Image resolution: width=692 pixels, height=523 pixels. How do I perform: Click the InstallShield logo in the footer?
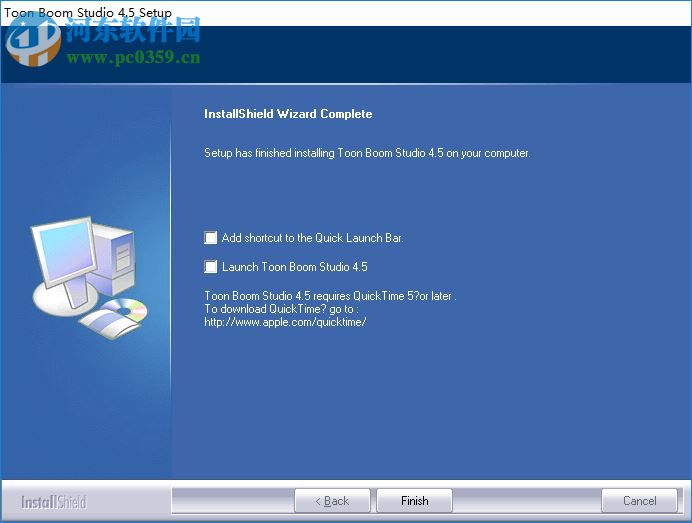pyautogui.click(x=54, y=502)
